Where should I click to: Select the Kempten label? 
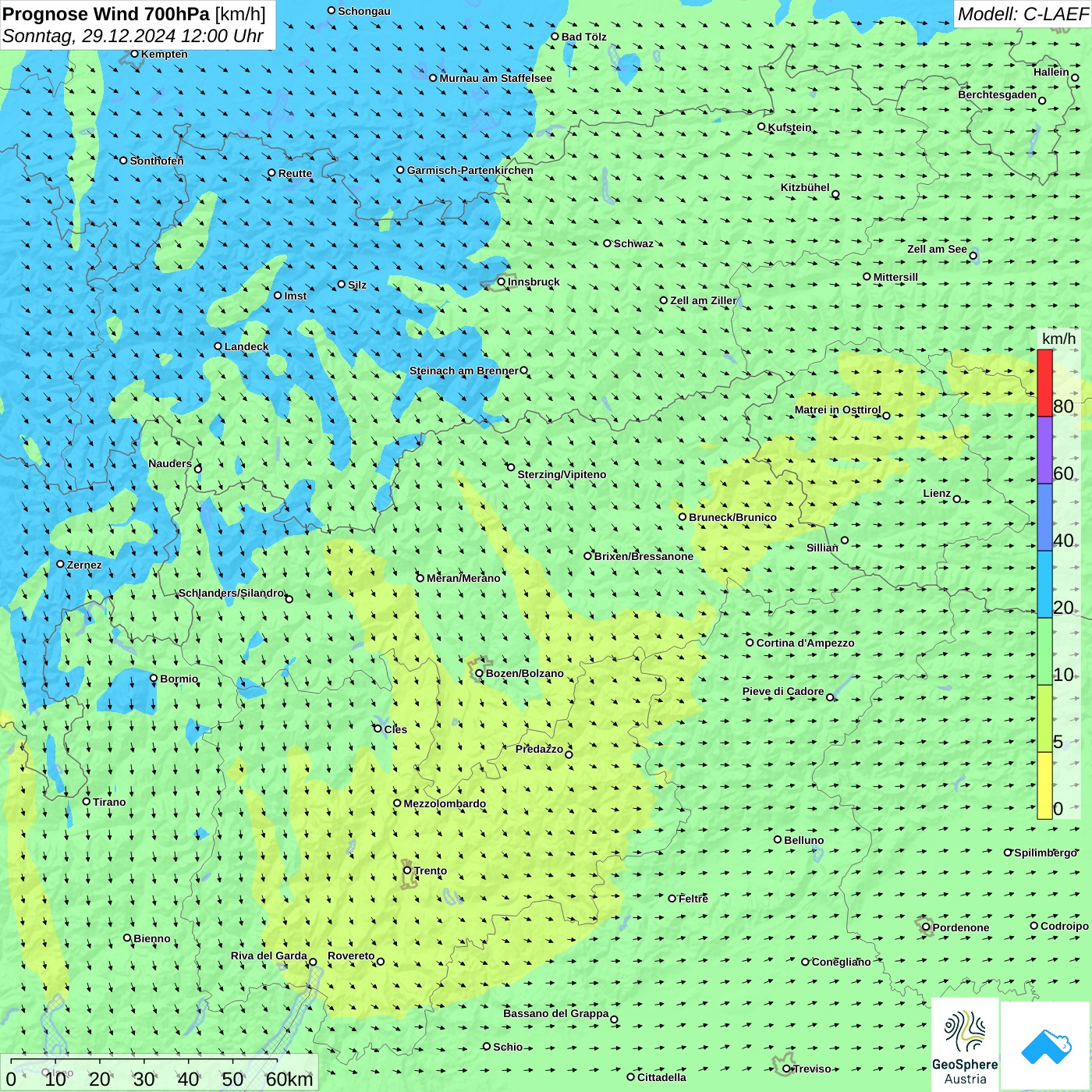click(x=165, y=54)
